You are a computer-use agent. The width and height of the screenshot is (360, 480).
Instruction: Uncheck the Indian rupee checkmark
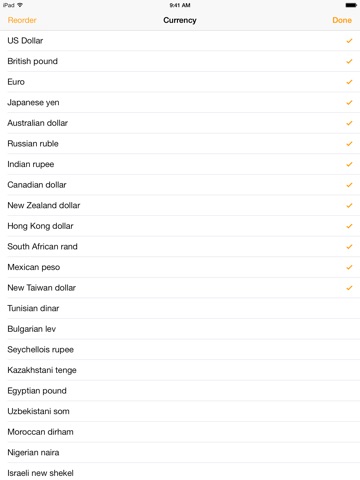tap(349, 164)
